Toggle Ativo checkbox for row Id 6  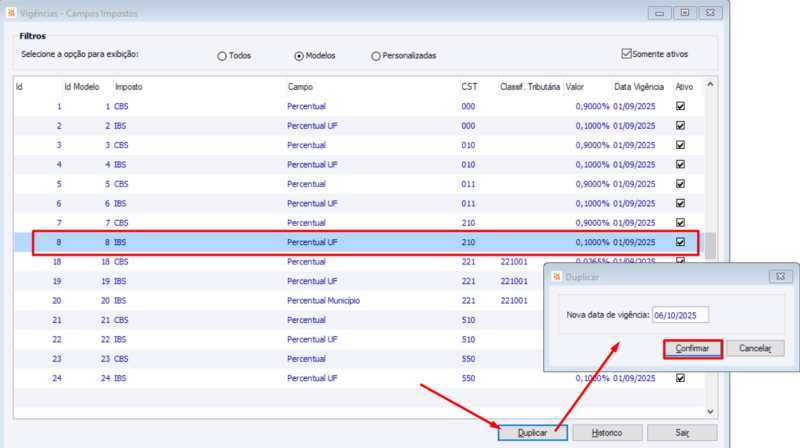coord(681,203)
